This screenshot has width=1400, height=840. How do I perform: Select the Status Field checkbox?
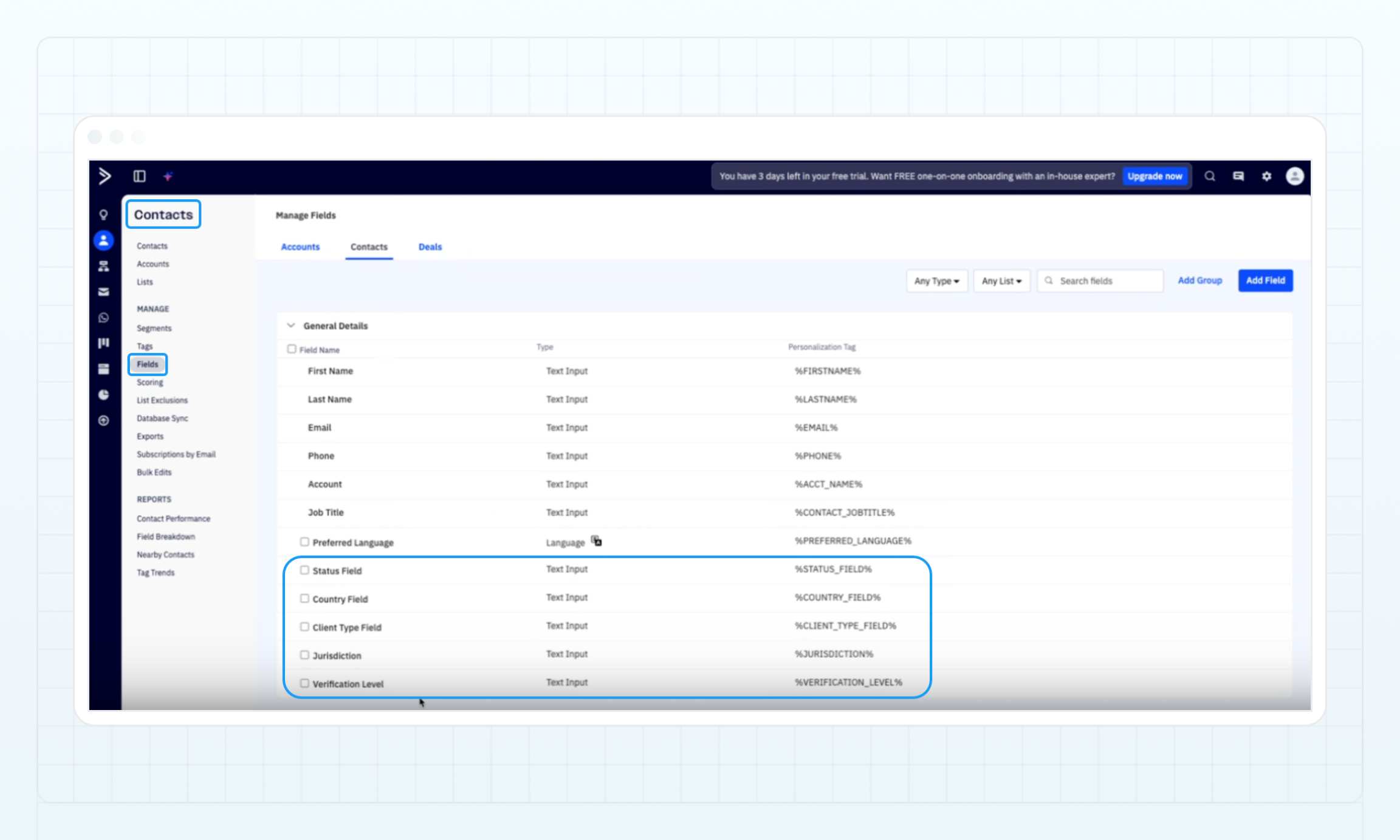click(x=304, y=570)
